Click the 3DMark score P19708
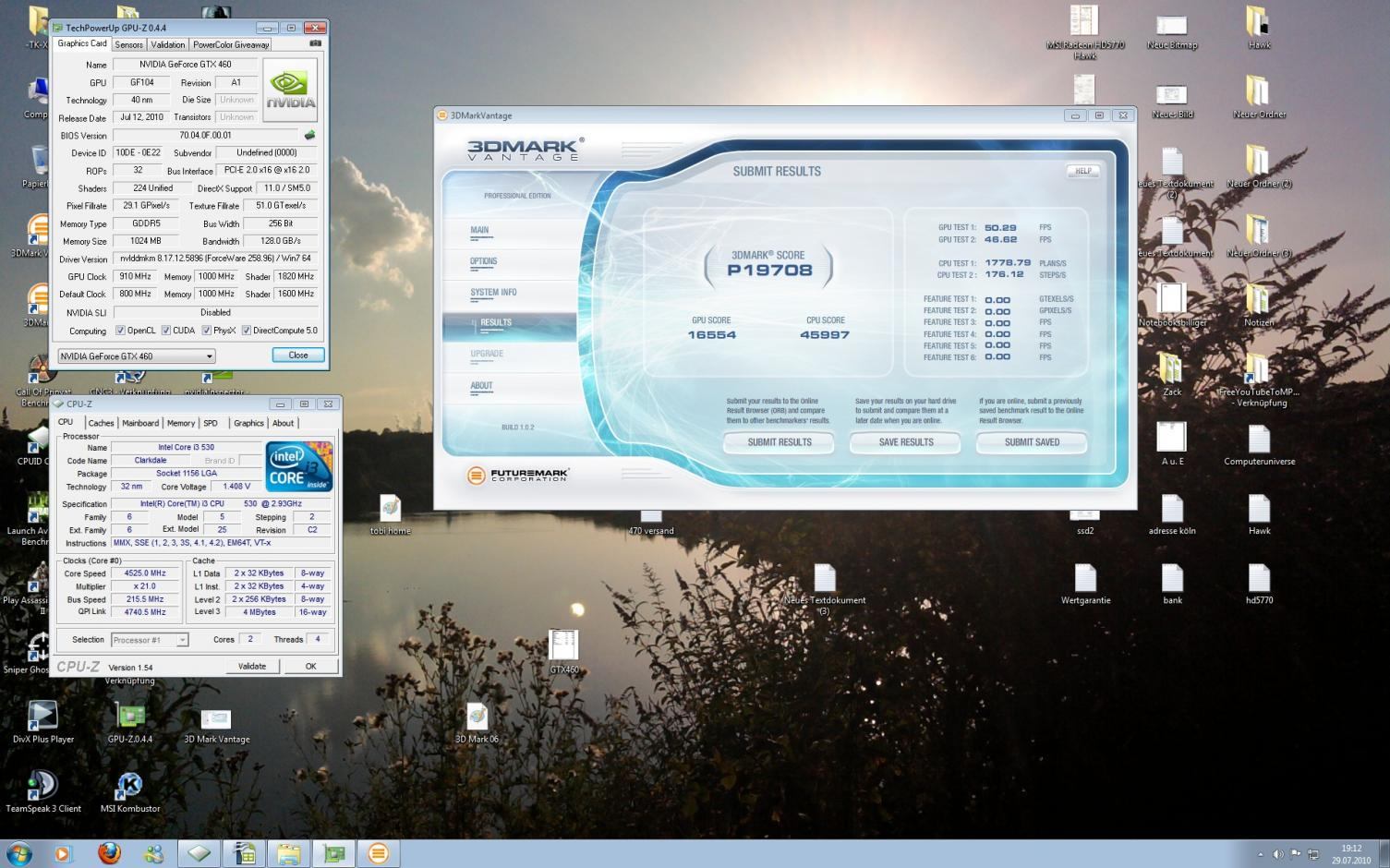The height and width of the screenshot is (868, 1390). [x=769, y=271]
